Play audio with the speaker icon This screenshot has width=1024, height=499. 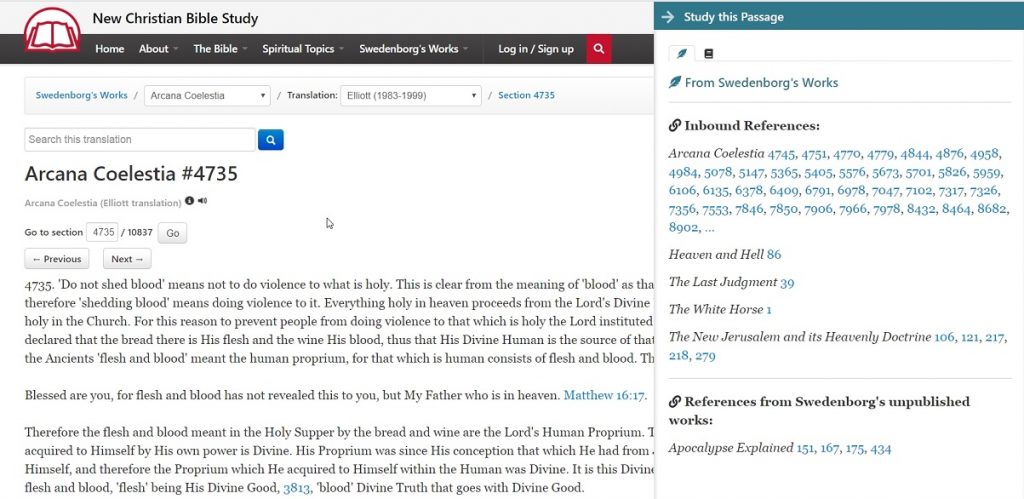pyautogui.click(x=202, y=201)
